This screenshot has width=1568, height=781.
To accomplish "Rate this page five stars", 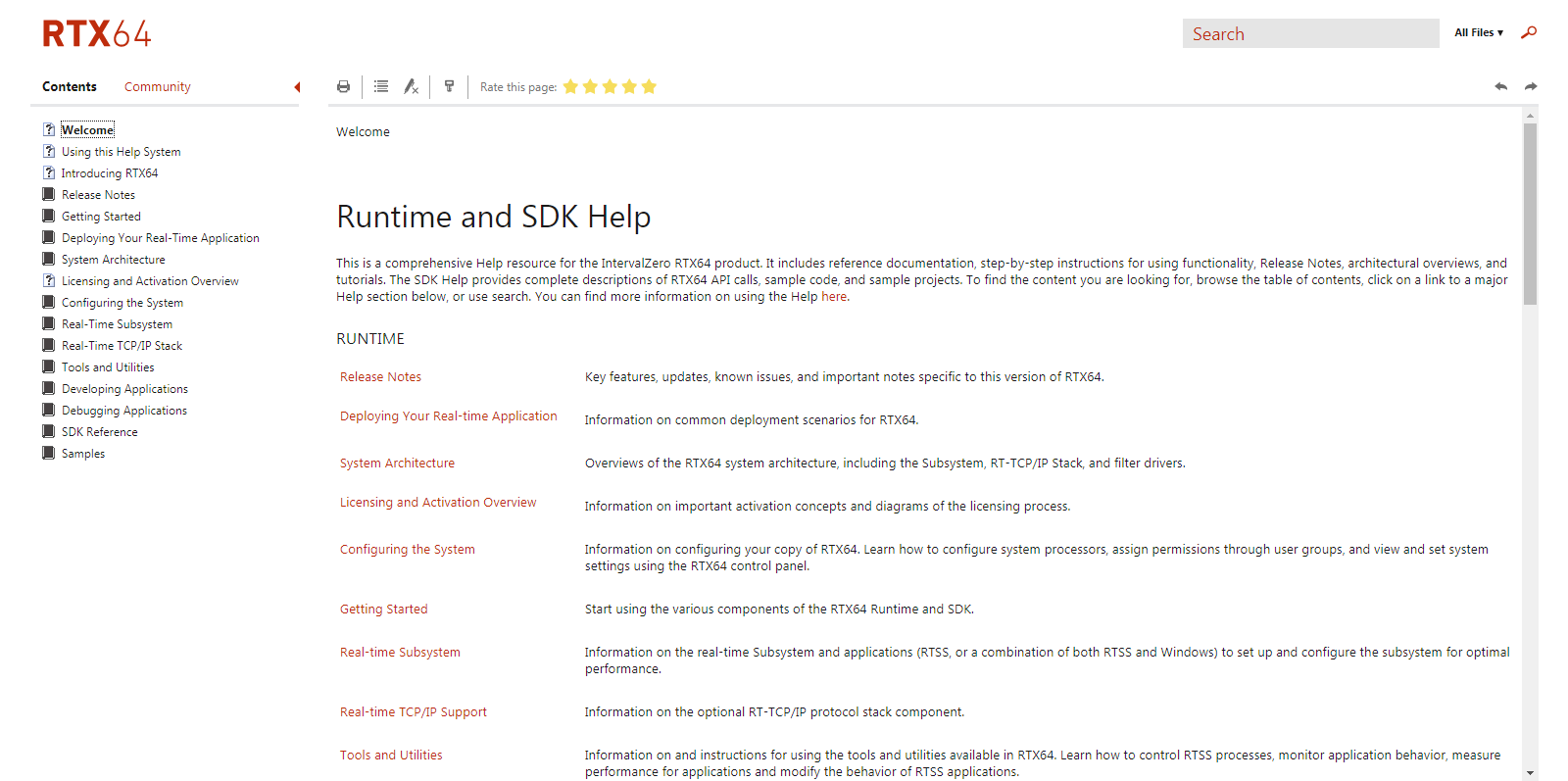I will pos(649,87).
